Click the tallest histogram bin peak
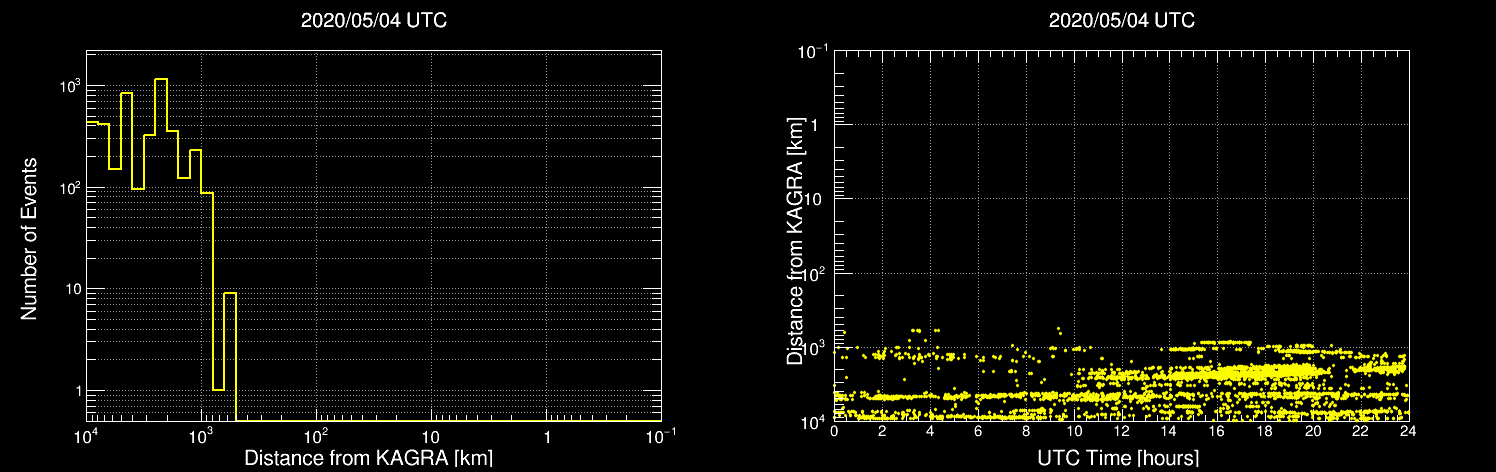This screenshot has height=472, width=1496. click(x=161, y=79)
